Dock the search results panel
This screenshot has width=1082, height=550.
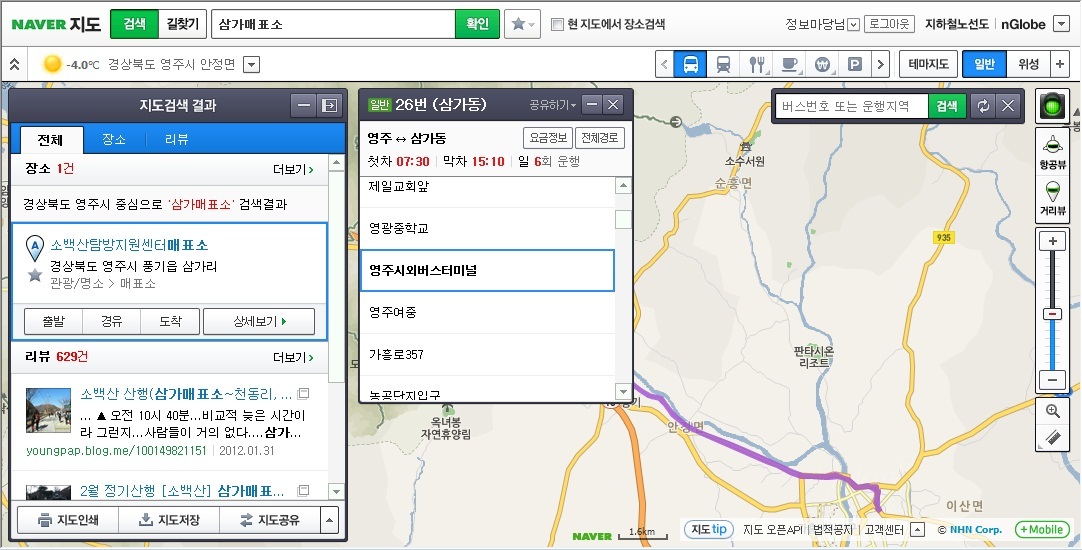[x=330, y=106]
